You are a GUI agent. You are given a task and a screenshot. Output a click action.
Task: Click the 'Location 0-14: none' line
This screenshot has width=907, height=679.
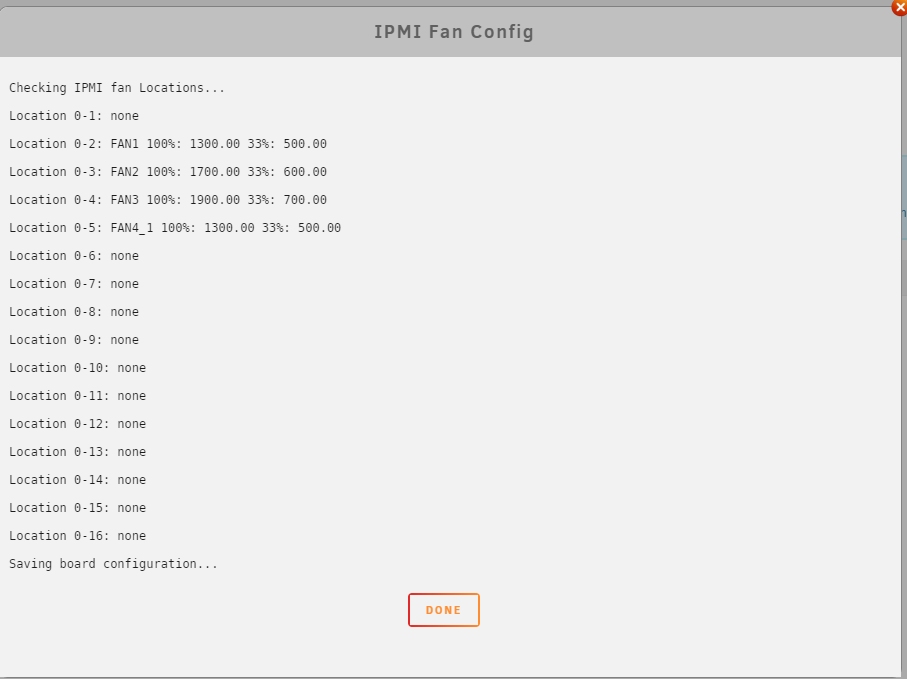[x=78, y=479]
